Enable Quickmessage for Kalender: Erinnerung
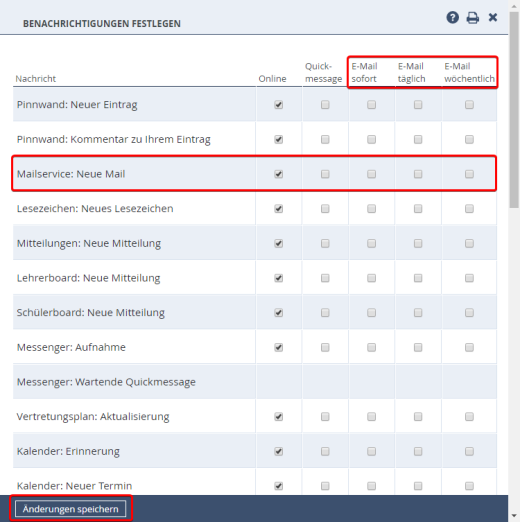 tap(325, 451)
